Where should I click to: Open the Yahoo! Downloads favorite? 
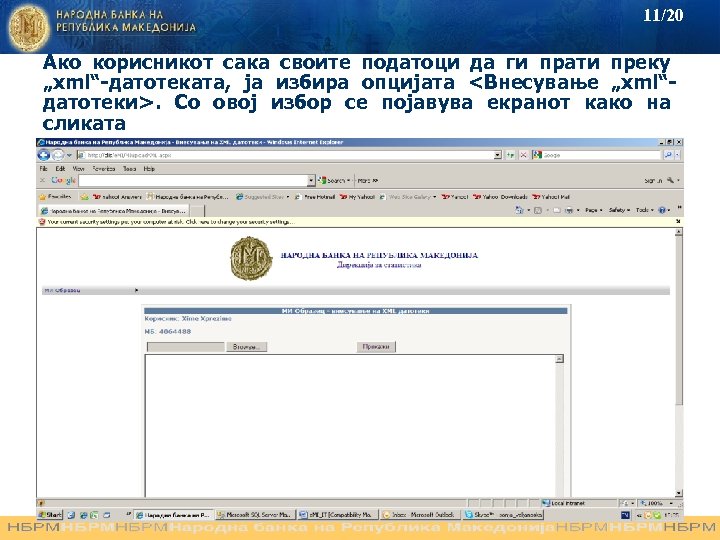500,197
